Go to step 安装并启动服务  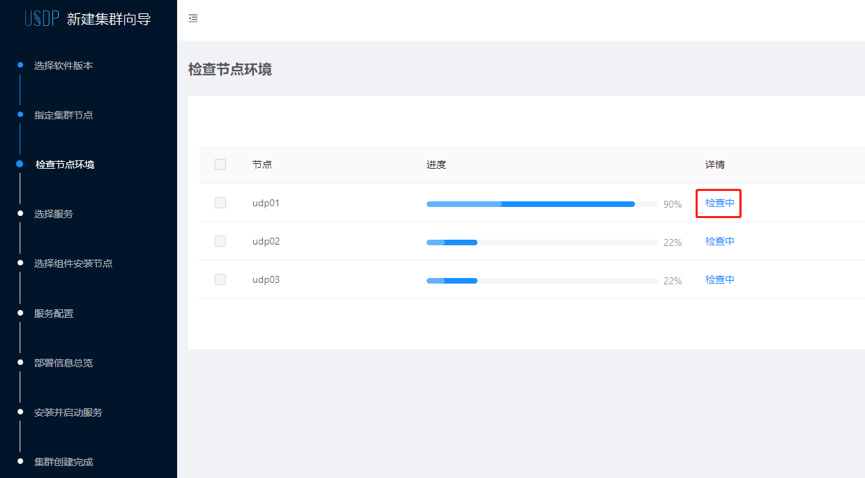click(x=68, y=412)
